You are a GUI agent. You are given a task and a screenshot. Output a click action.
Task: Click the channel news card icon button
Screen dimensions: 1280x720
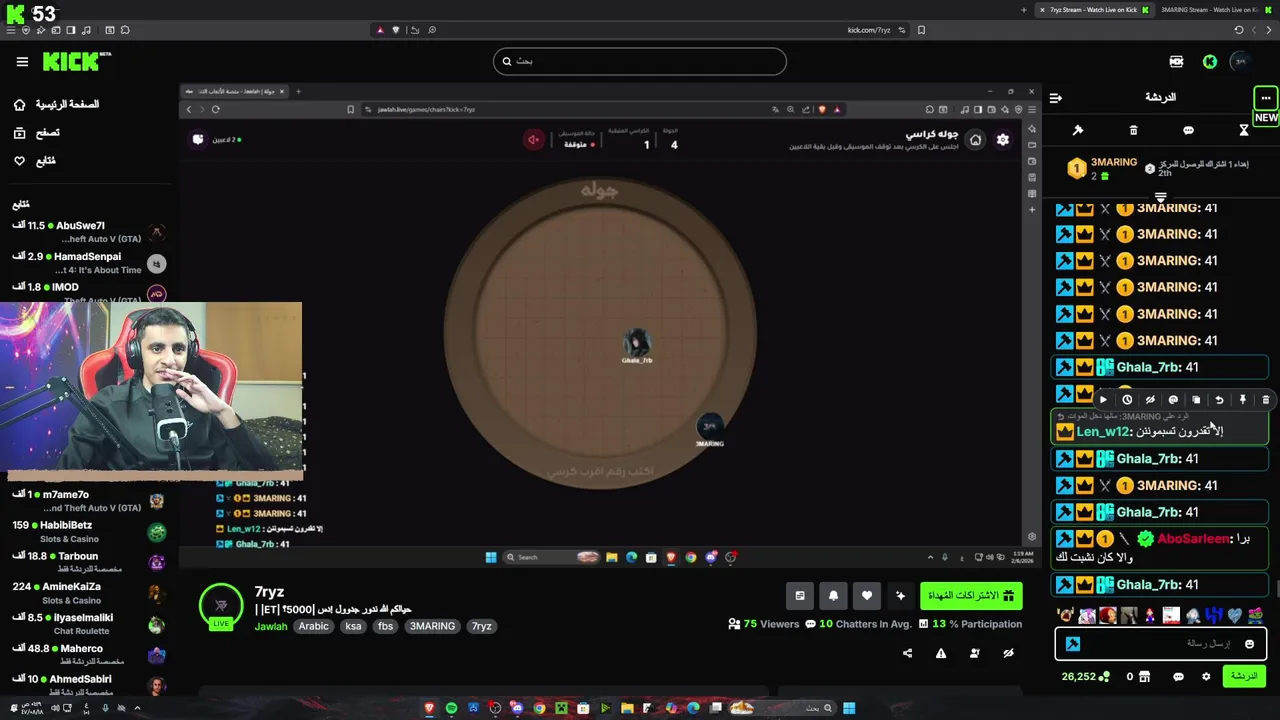coord(800,596)
